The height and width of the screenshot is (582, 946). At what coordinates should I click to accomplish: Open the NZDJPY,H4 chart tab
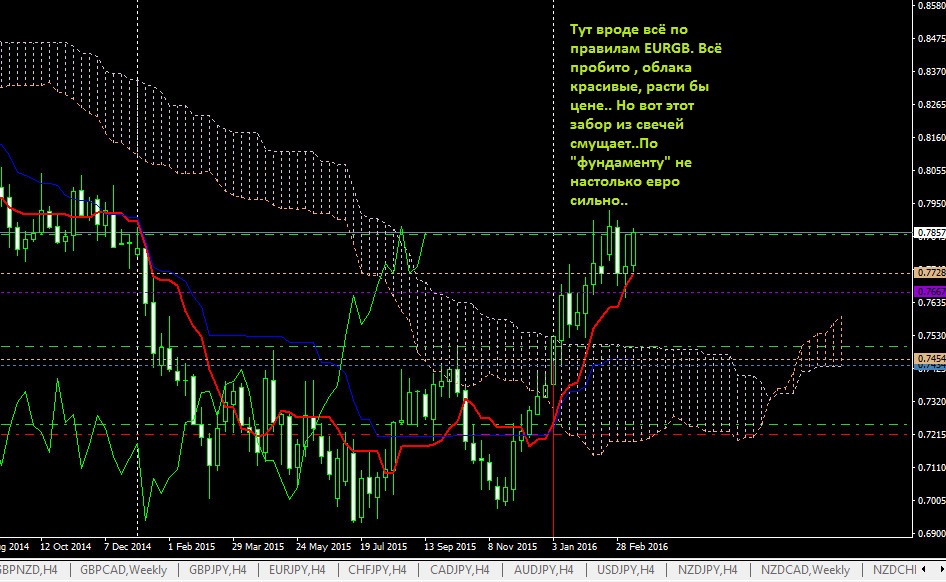click(x=708, y=570)
